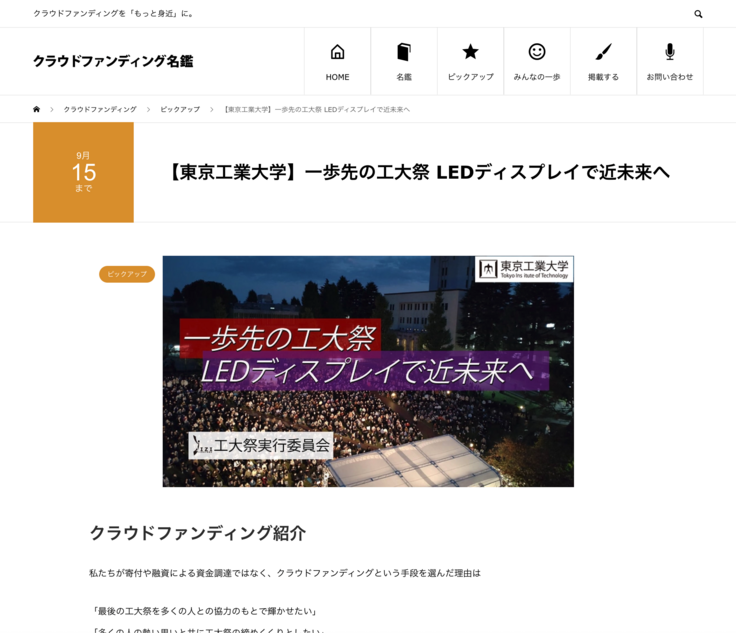Open the お問い合わせ menu label
The width and height of the screenshot is (736, 633).
click(x=670, y=77)
